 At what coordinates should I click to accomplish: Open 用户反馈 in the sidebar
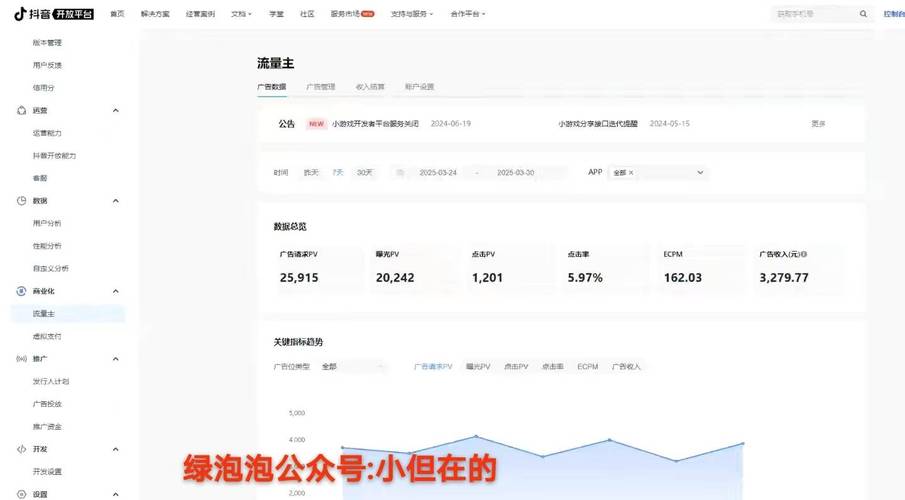[47, 65]
